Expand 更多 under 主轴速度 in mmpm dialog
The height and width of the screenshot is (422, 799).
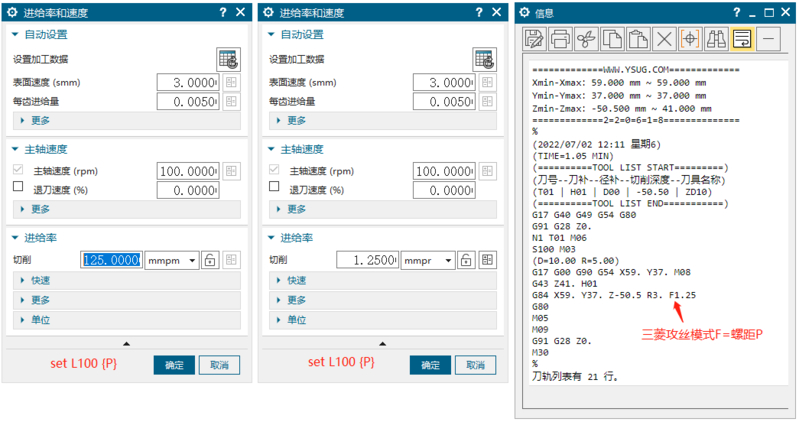click(126, 209)
